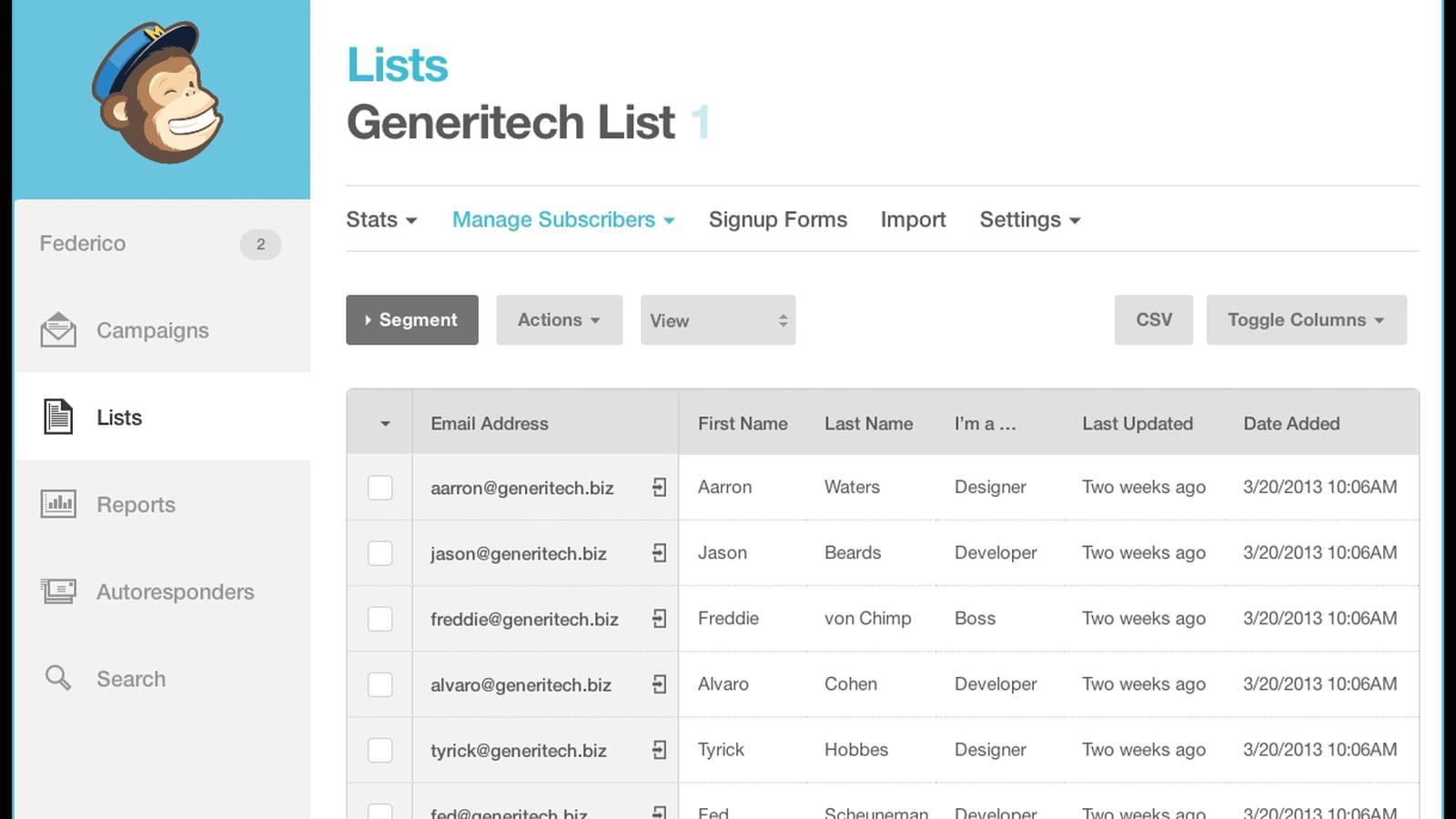The image size is (1456, 819).
Task: Open the Signup Forms tab
Action: pyautogui.click(x=778, y=219)
